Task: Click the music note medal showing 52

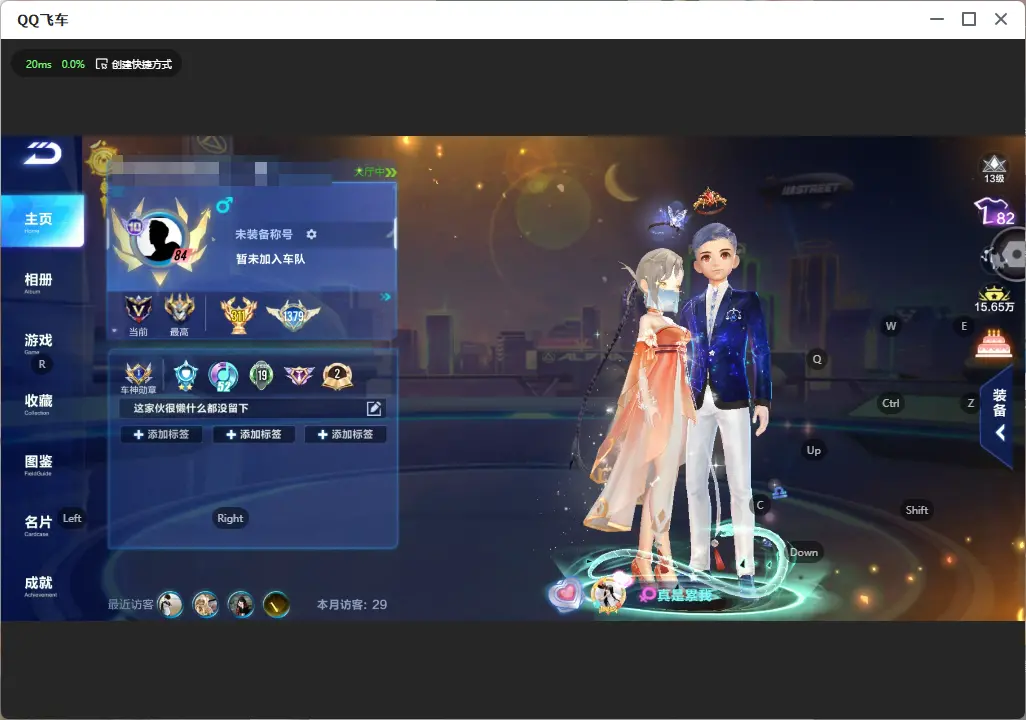Action: 223,376
